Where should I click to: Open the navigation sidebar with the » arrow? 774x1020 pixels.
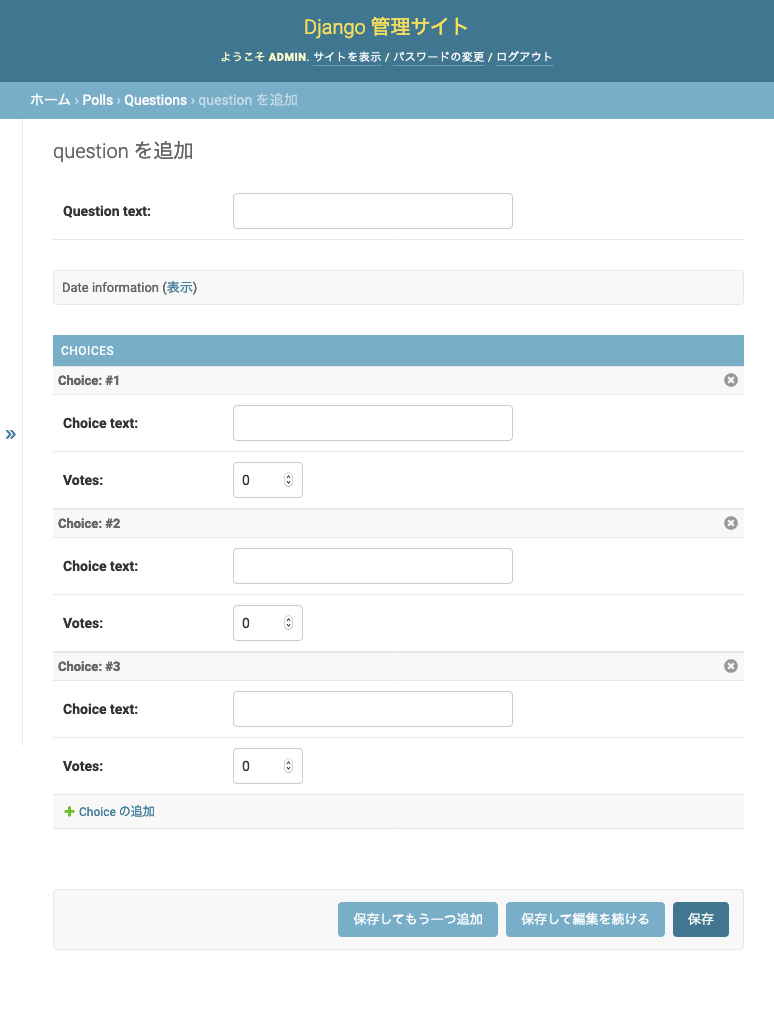(11, 434)
